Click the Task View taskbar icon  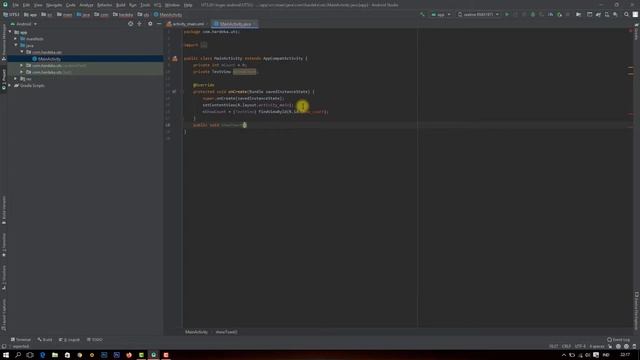pos(30,355)
